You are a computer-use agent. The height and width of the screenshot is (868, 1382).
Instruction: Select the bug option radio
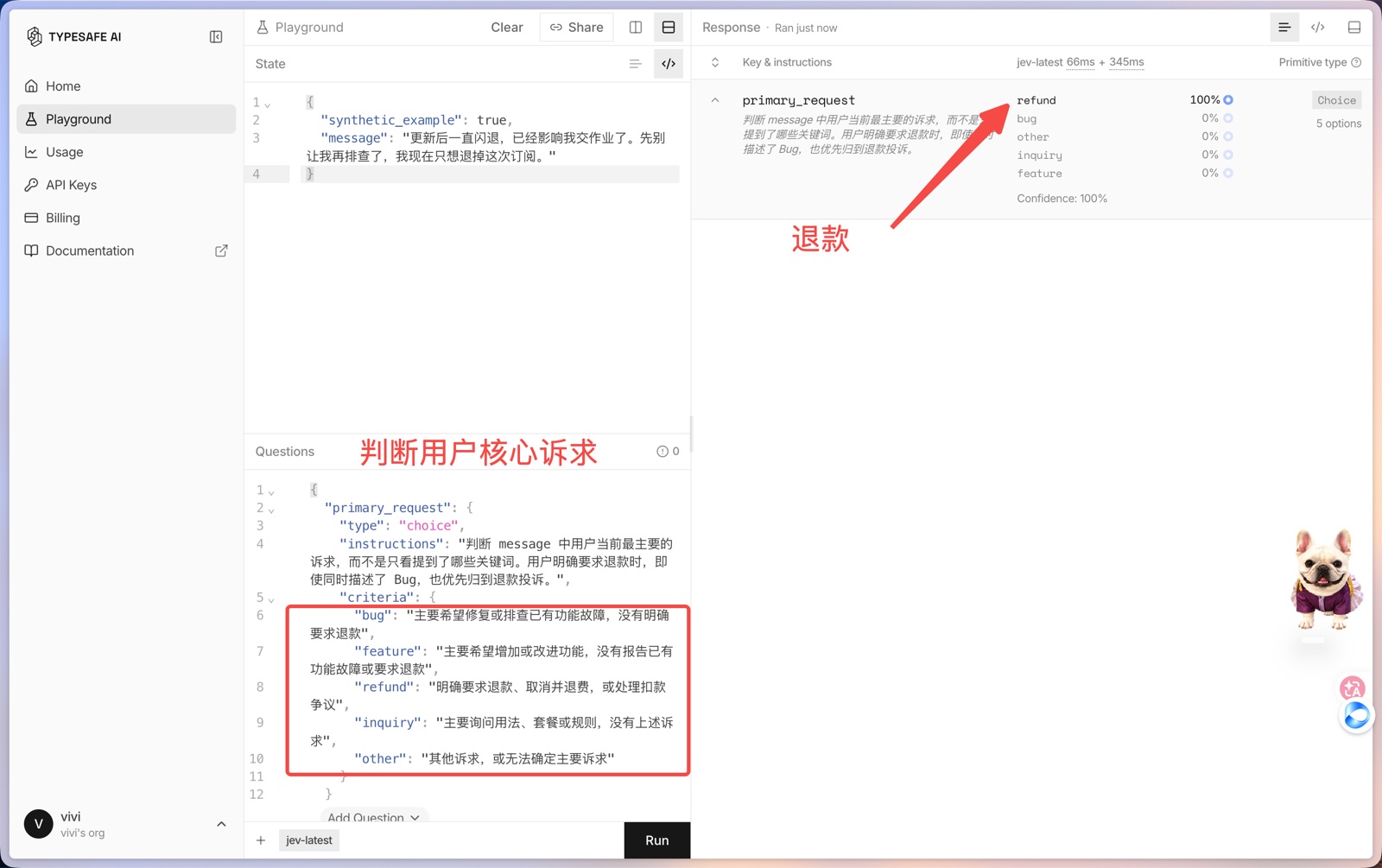(x=1228, y=118)
